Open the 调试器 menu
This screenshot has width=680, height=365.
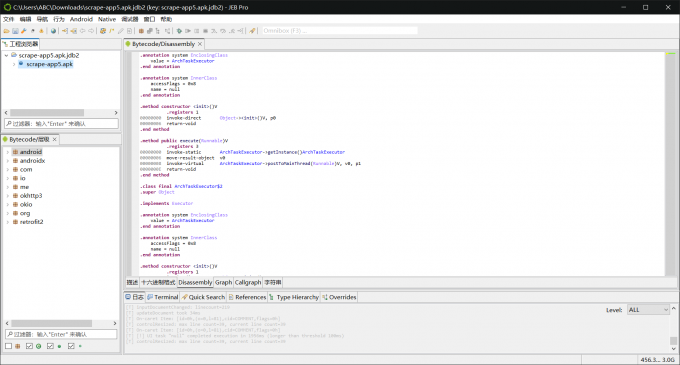point(130,19)
